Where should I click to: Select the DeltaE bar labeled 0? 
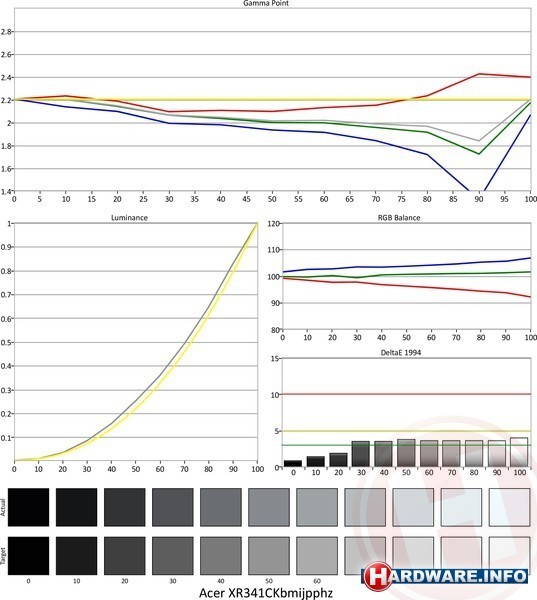click(x=293, y=464)
